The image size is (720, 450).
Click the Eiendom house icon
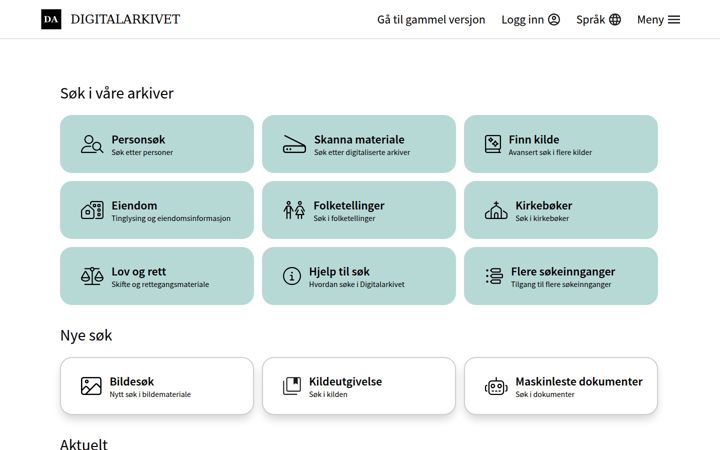coord(92,210)
